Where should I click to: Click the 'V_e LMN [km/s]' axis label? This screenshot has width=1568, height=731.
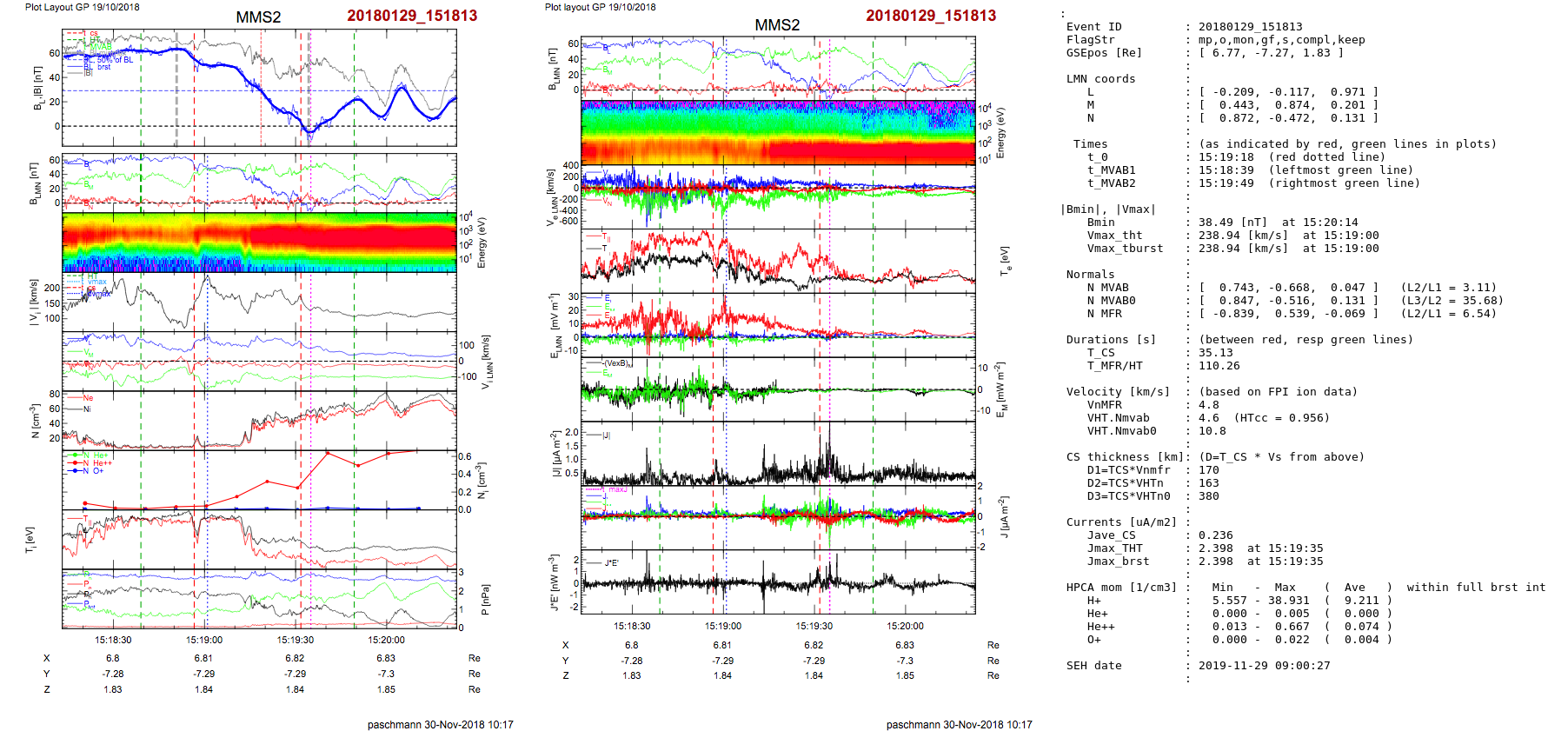551,197
